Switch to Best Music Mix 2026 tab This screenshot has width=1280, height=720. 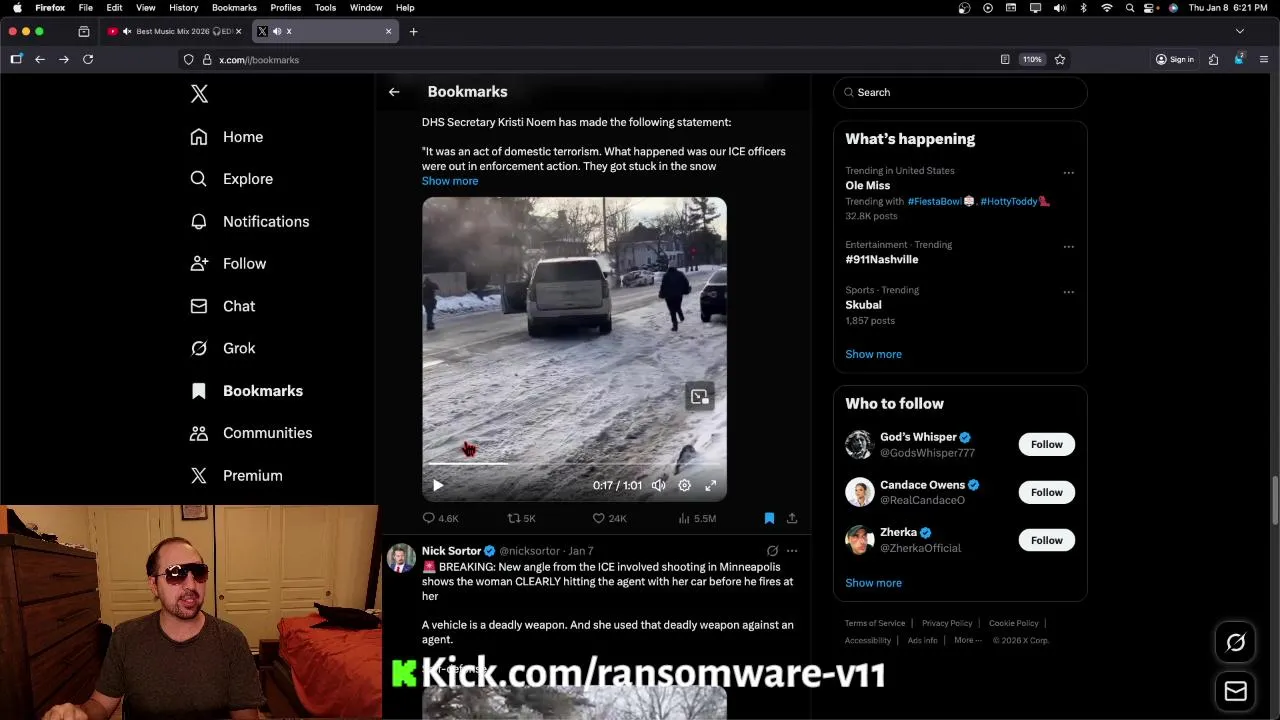[175, 31]
